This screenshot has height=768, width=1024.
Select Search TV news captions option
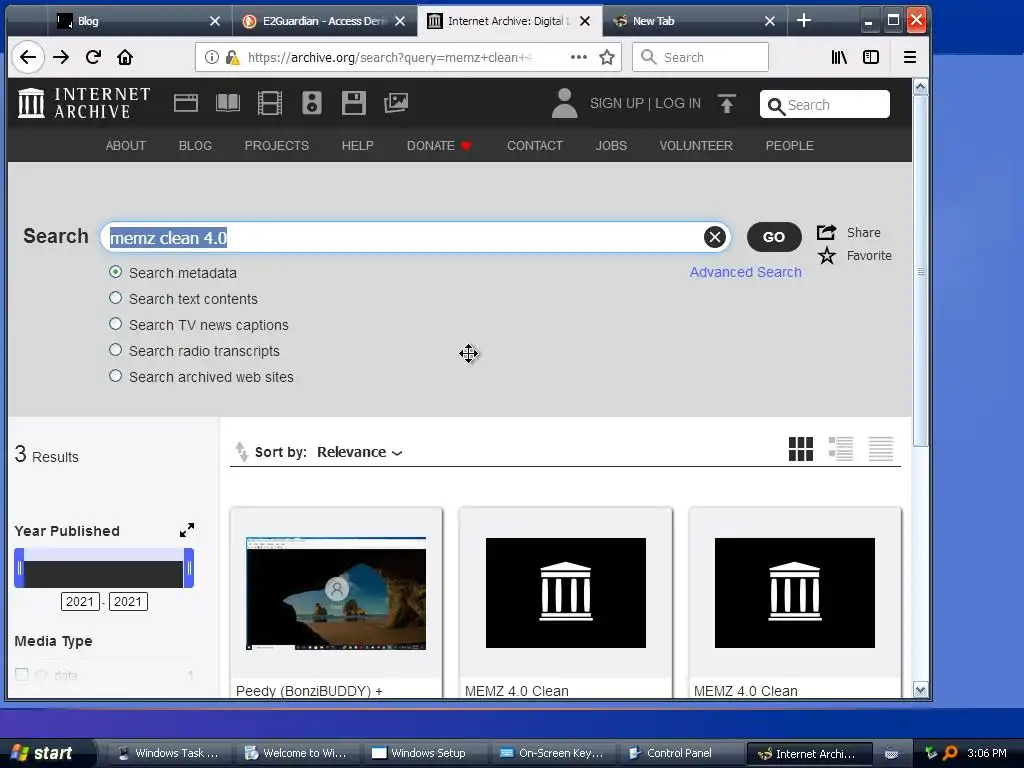point(116,324)
